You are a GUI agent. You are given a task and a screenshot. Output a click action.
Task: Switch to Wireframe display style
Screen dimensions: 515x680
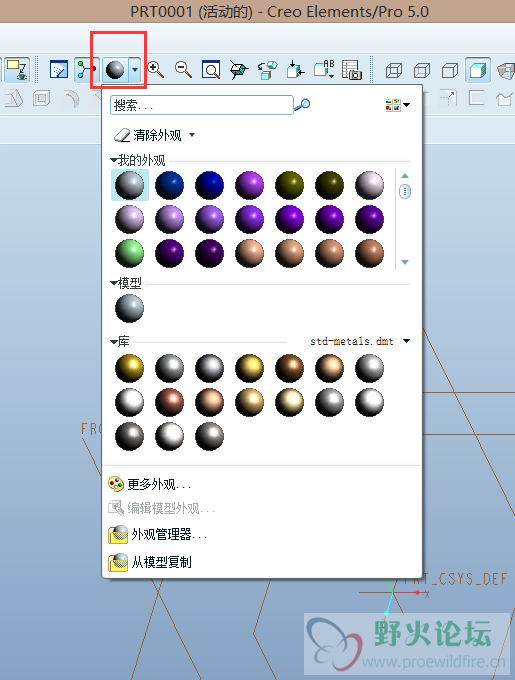click(x=394, y=70)
